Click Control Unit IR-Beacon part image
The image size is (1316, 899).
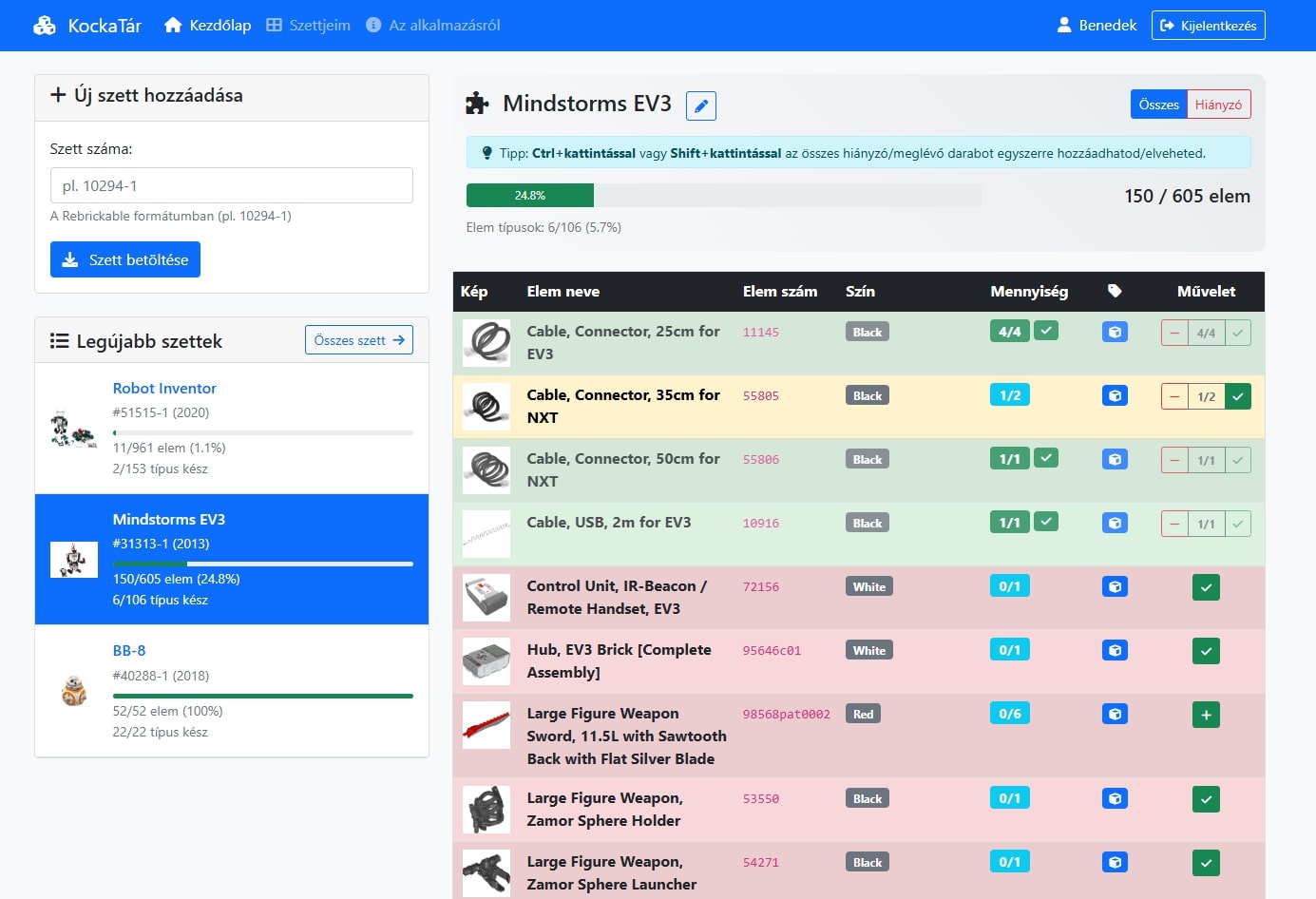click(x=486, y=598)
